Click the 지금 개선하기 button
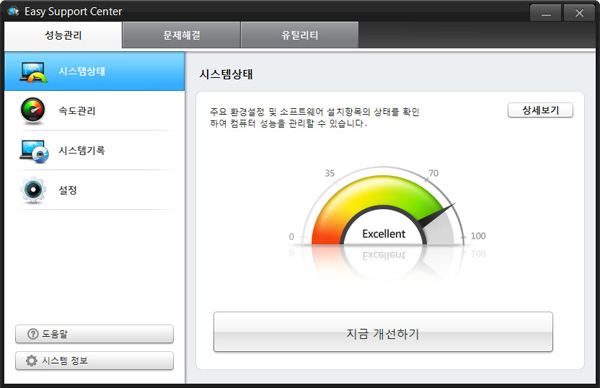This screenshot has height=388, width=600. (x=383, y=332)
